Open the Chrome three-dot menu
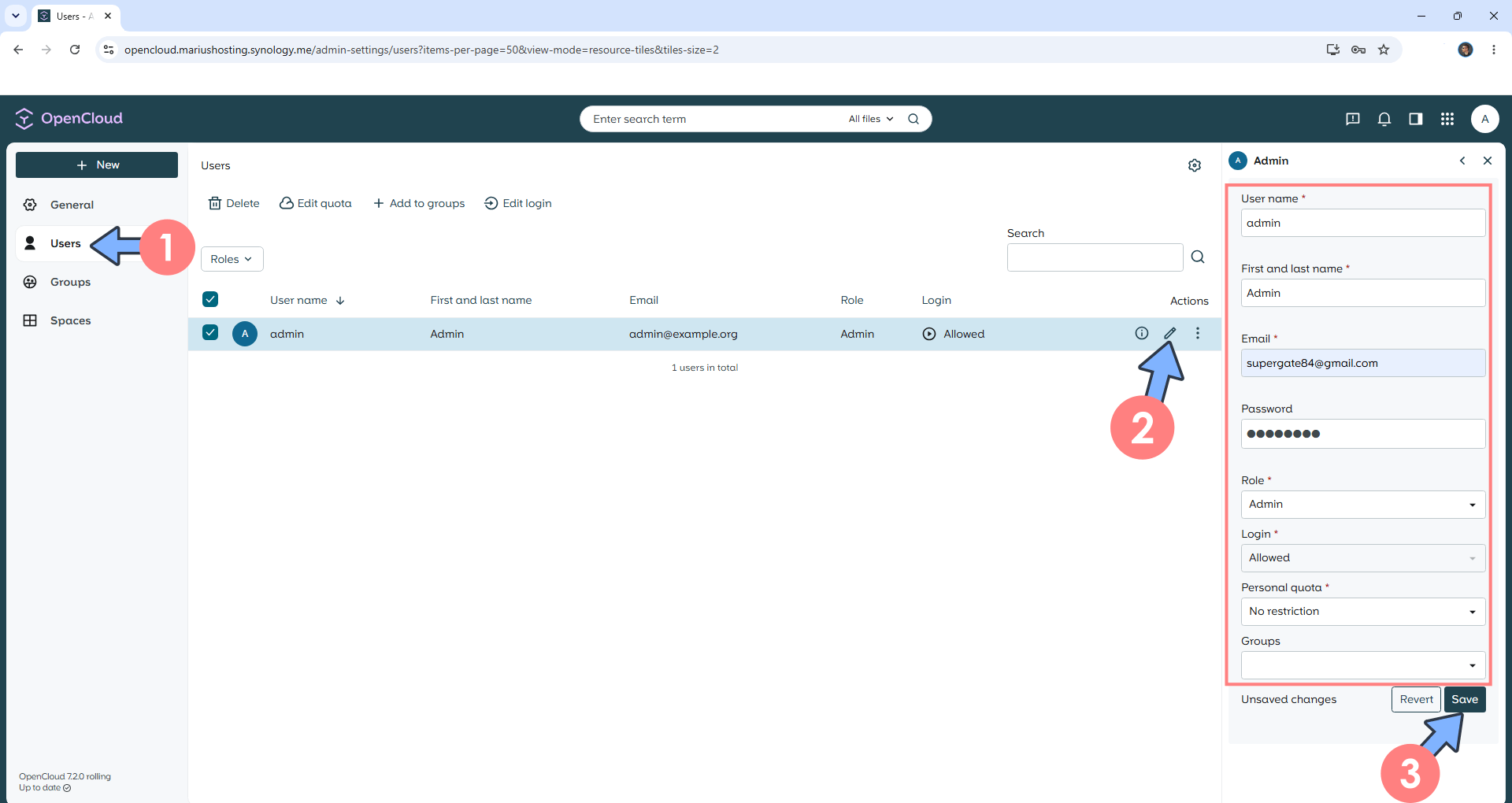 click(1494, 50)
